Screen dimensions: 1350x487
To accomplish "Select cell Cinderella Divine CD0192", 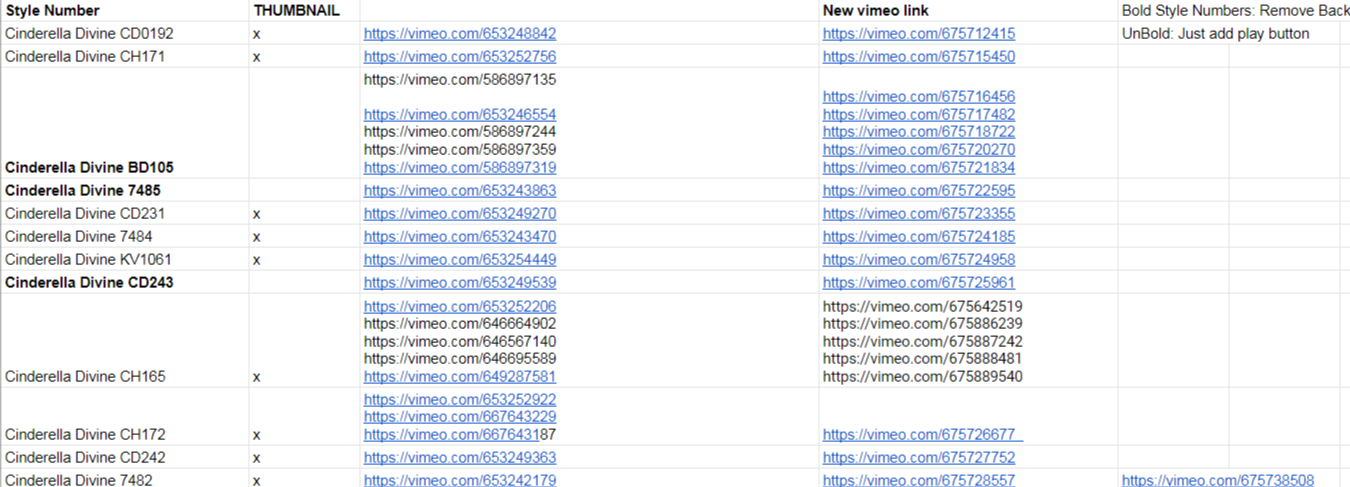I will [125, 34].
